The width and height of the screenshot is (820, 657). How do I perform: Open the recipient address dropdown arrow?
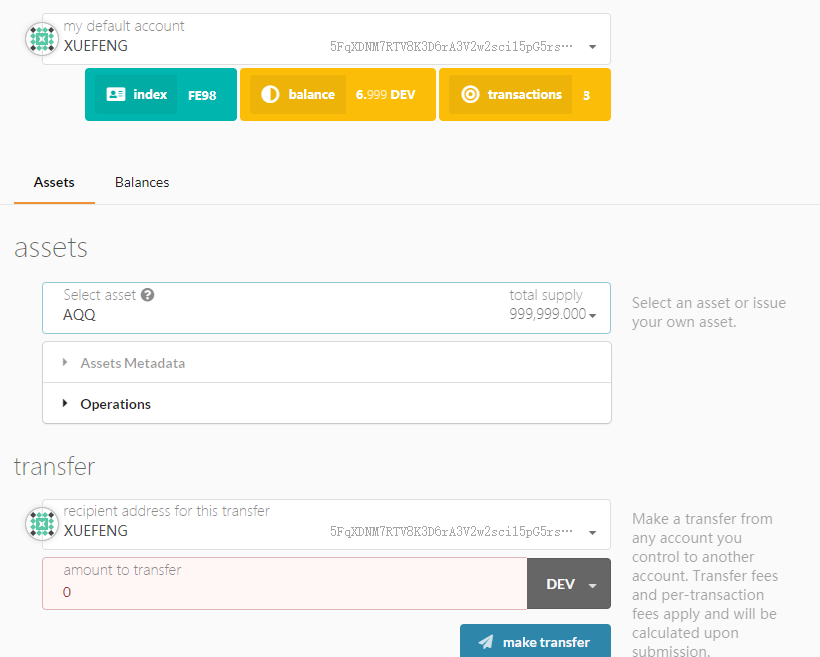click(x=593, y=533)
